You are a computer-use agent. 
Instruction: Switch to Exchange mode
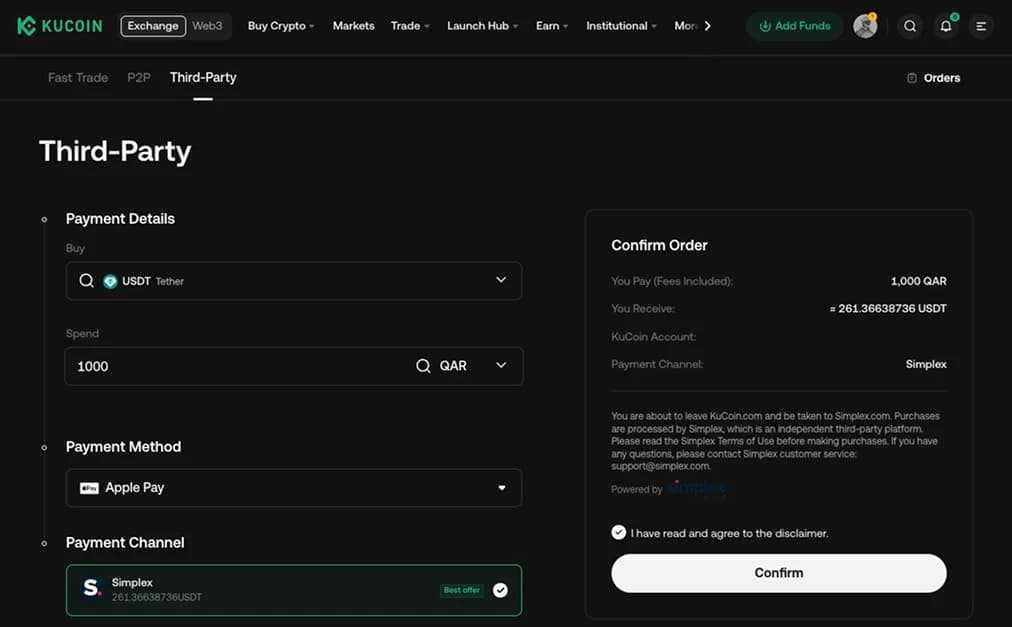pyautogui.click(x=153, y=26)
